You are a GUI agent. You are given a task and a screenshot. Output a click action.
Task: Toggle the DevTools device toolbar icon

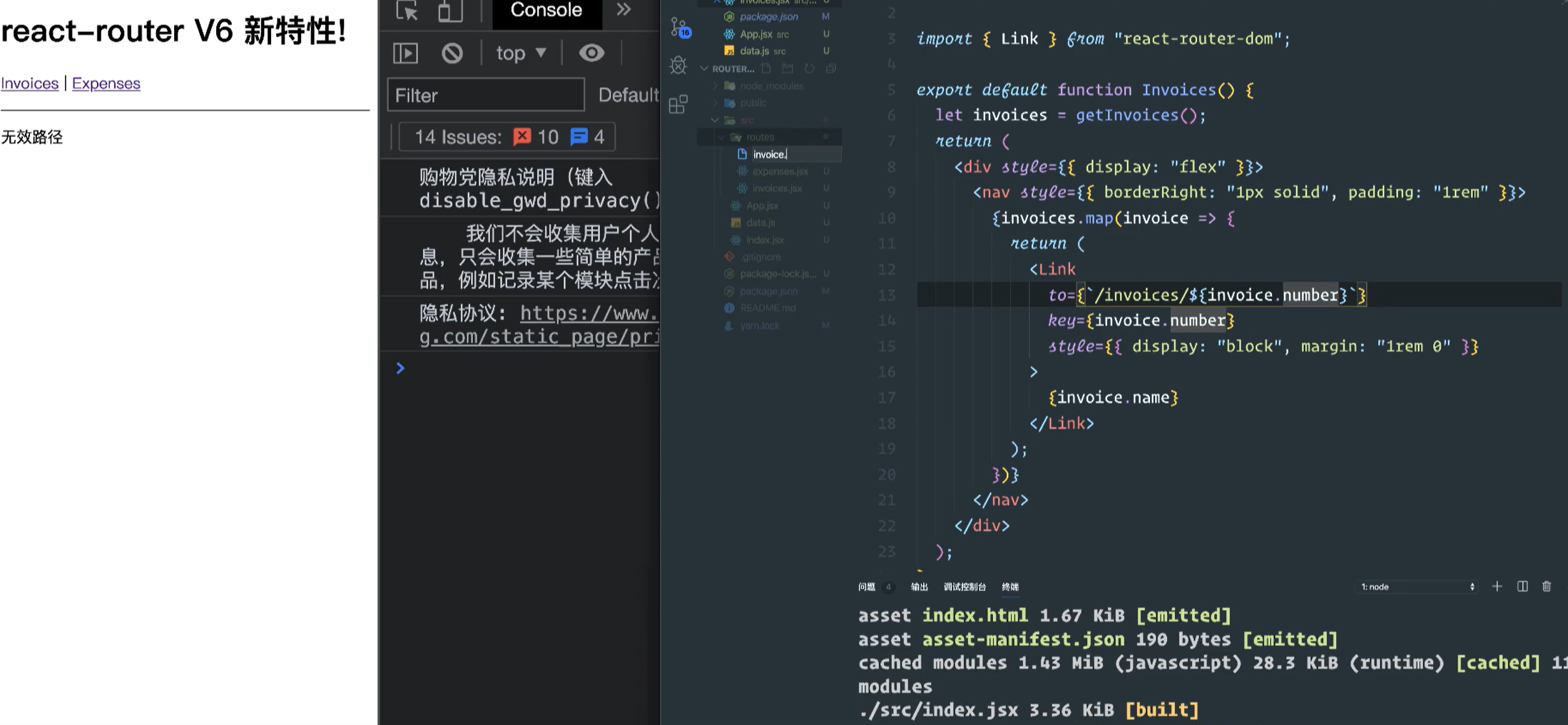(x=449, y=10)
